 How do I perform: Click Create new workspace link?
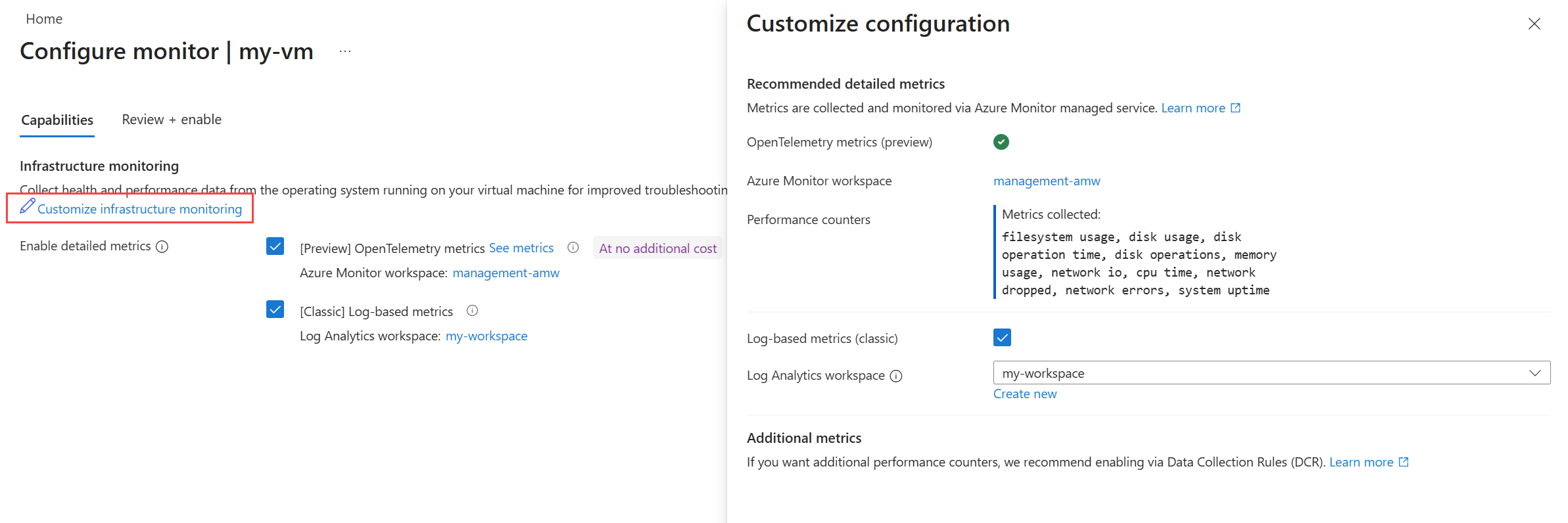1024,394
